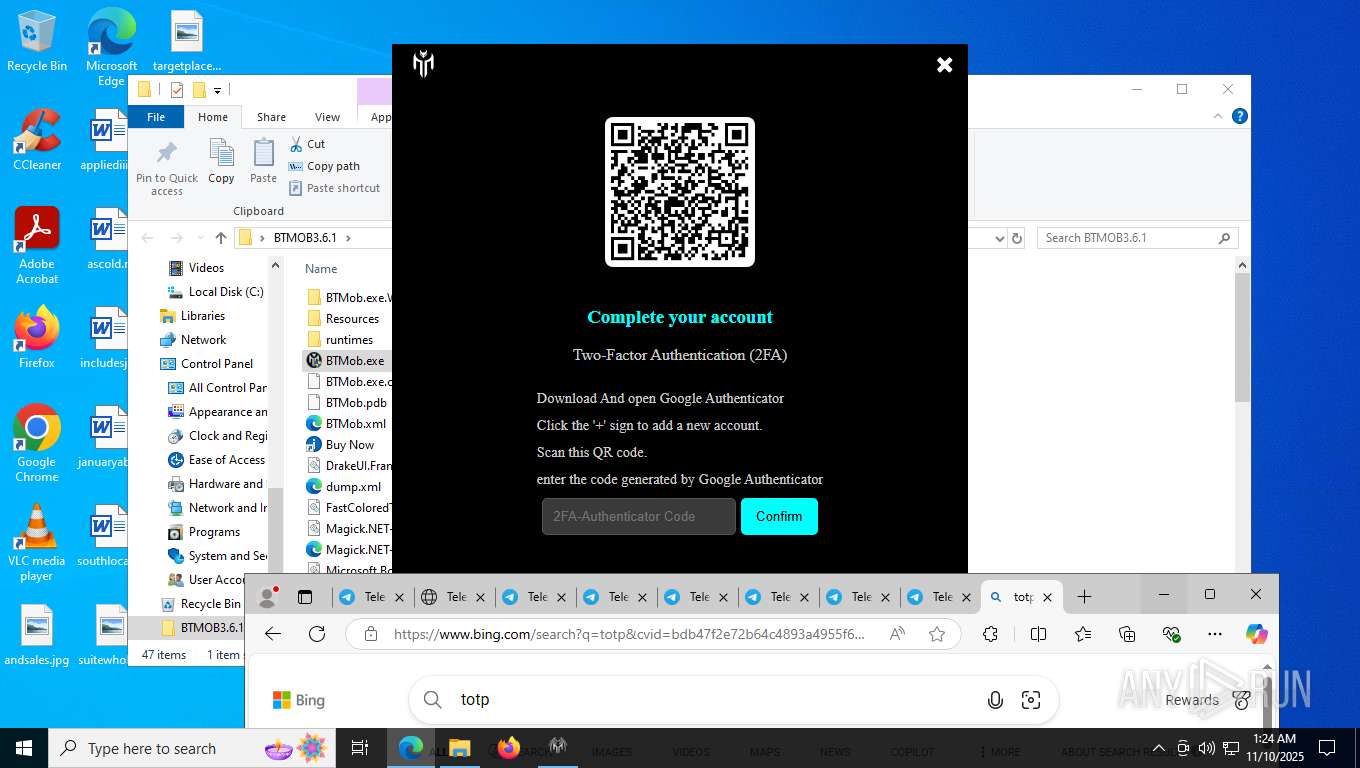The image size is (1360, 768).
Task: Click the 2FA-Authenticator Code input field
Action: pos(639,516)
